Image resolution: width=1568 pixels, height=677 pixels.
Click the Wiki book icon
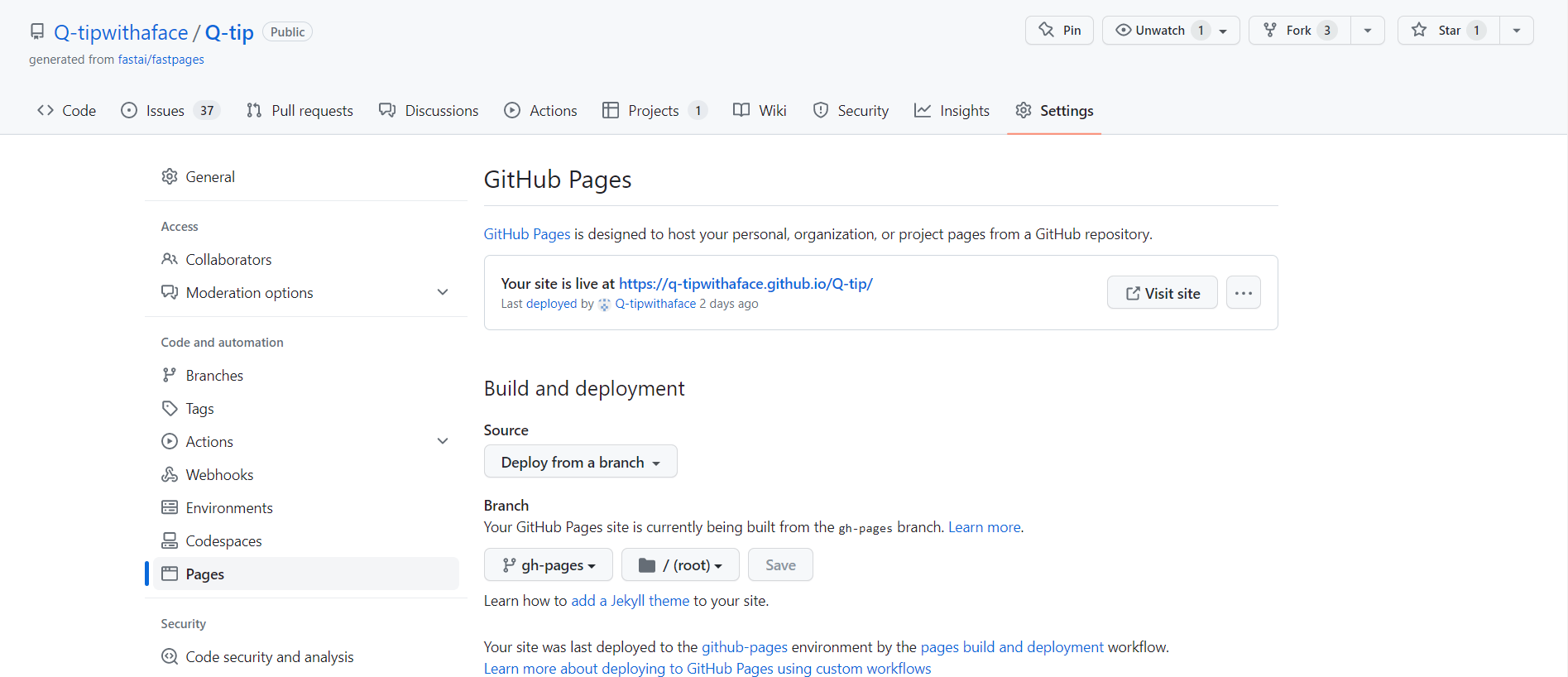tap(741, 110)
